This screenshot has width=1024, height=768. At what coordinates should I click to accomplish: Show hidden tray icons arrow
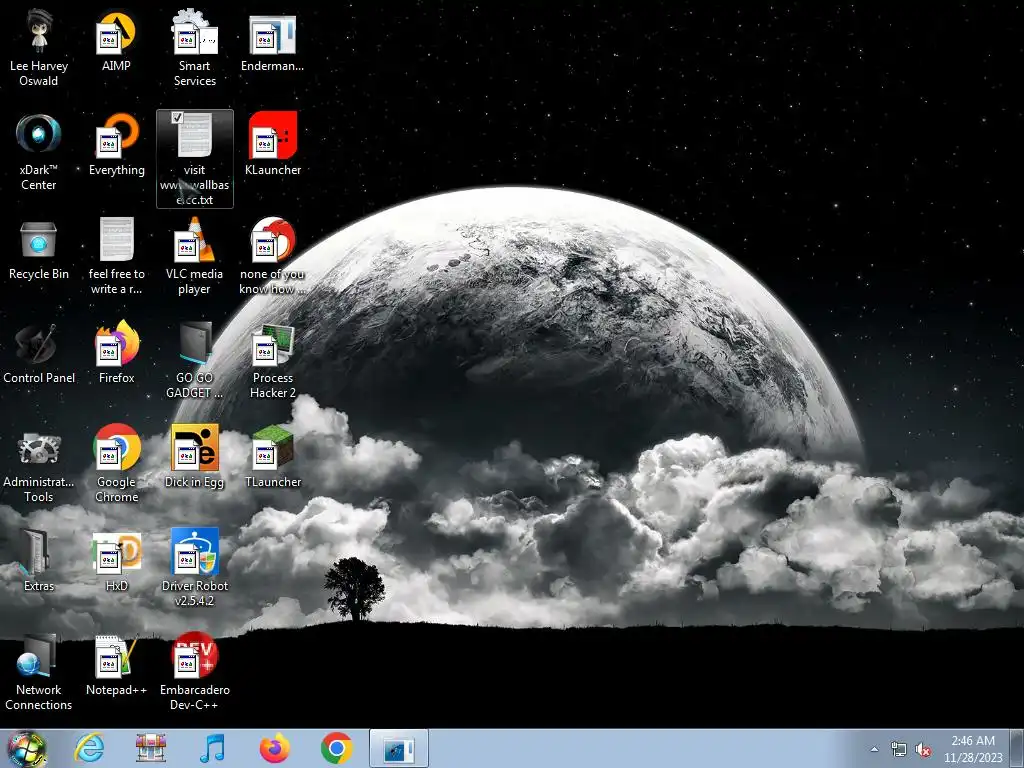pyautogui.click(x=874, y=749)
